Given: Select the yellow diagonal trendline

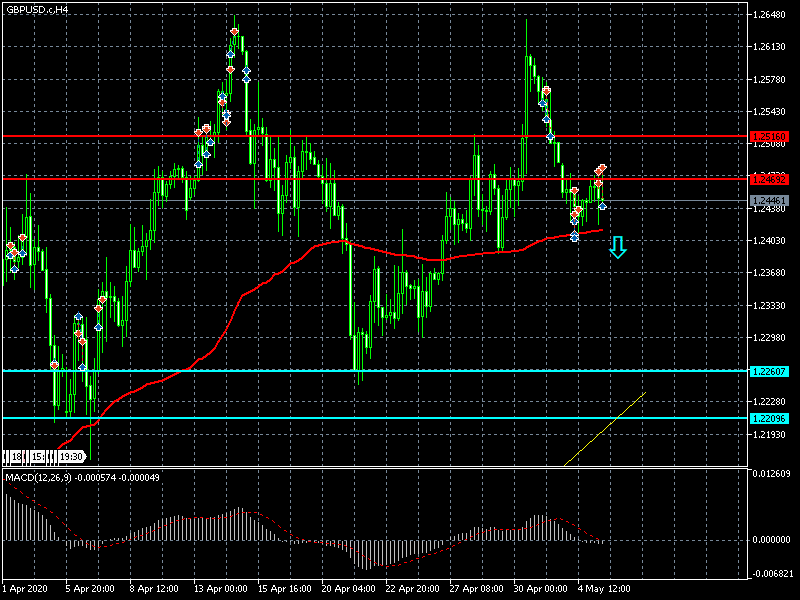Looking at the screenshot, I should [605, 429].
